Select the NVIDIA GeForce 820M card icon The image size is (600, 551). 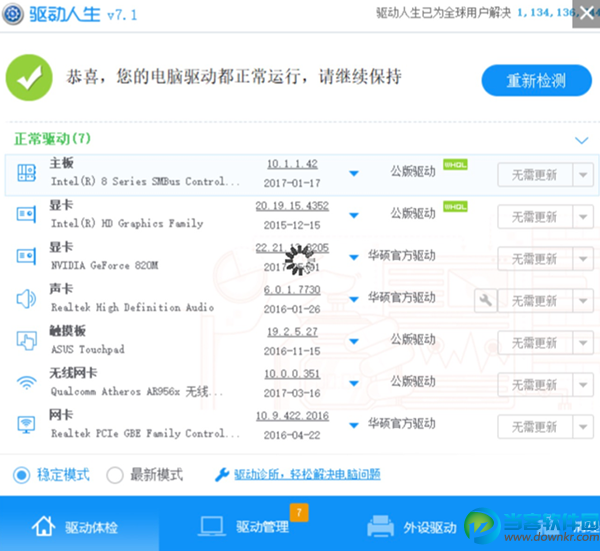tap(26, 256)
